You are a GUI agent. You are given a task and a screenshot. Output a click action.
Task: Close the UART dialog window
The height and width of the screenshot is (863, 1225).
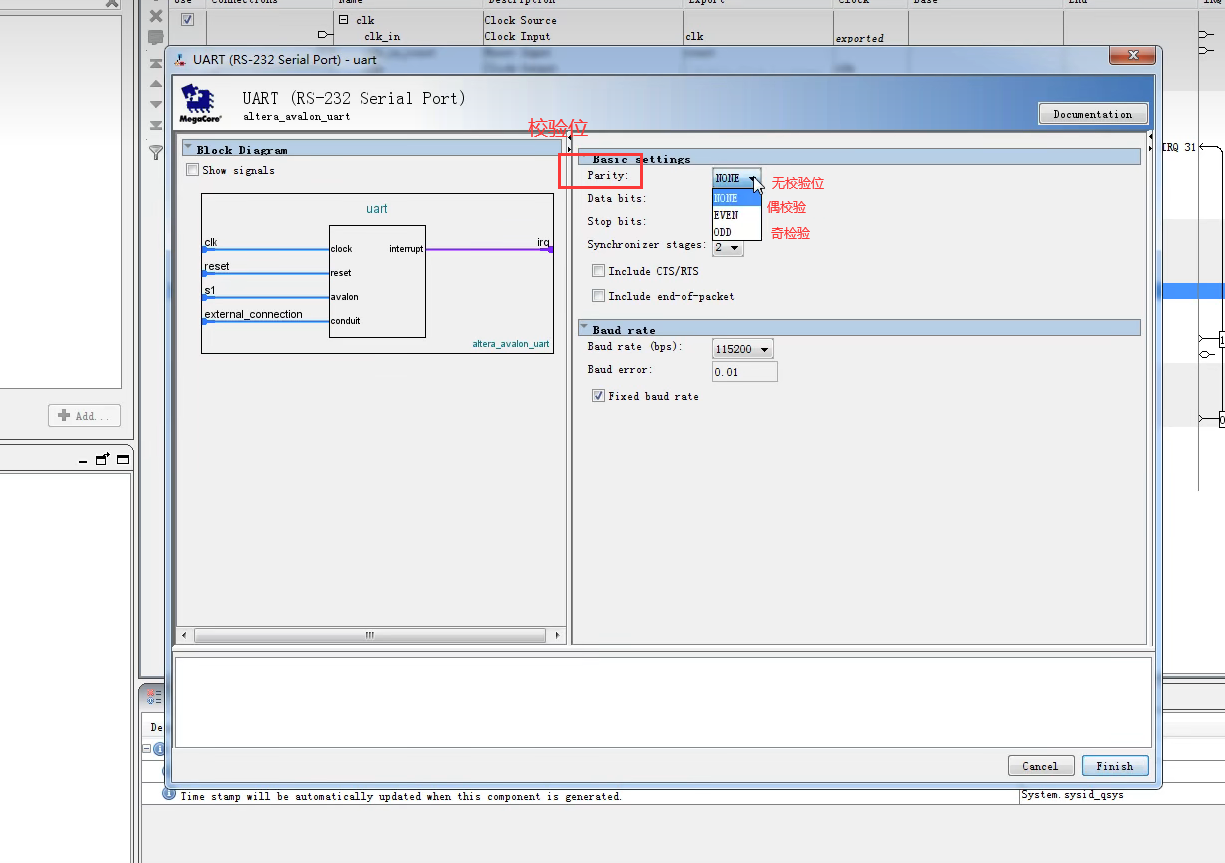coord(1133,55)
